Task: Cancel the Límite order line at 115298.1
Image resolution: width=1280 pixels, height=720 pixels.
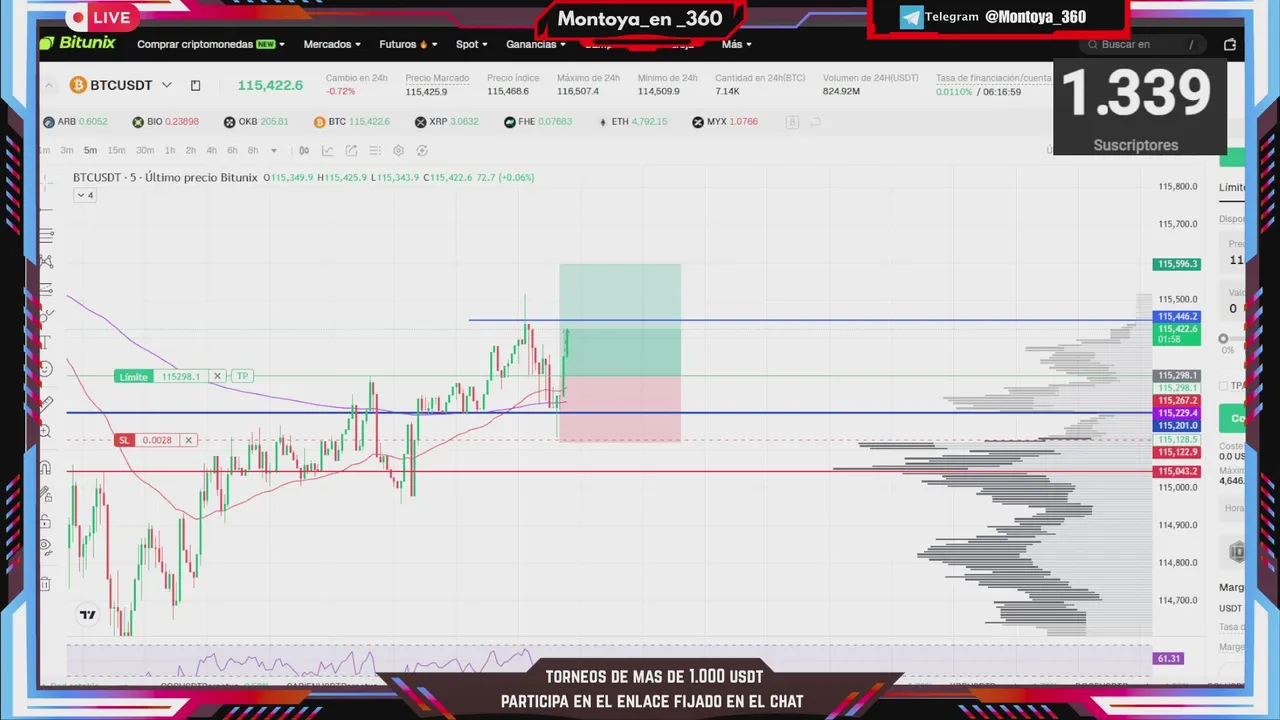Action: (217, 376)
